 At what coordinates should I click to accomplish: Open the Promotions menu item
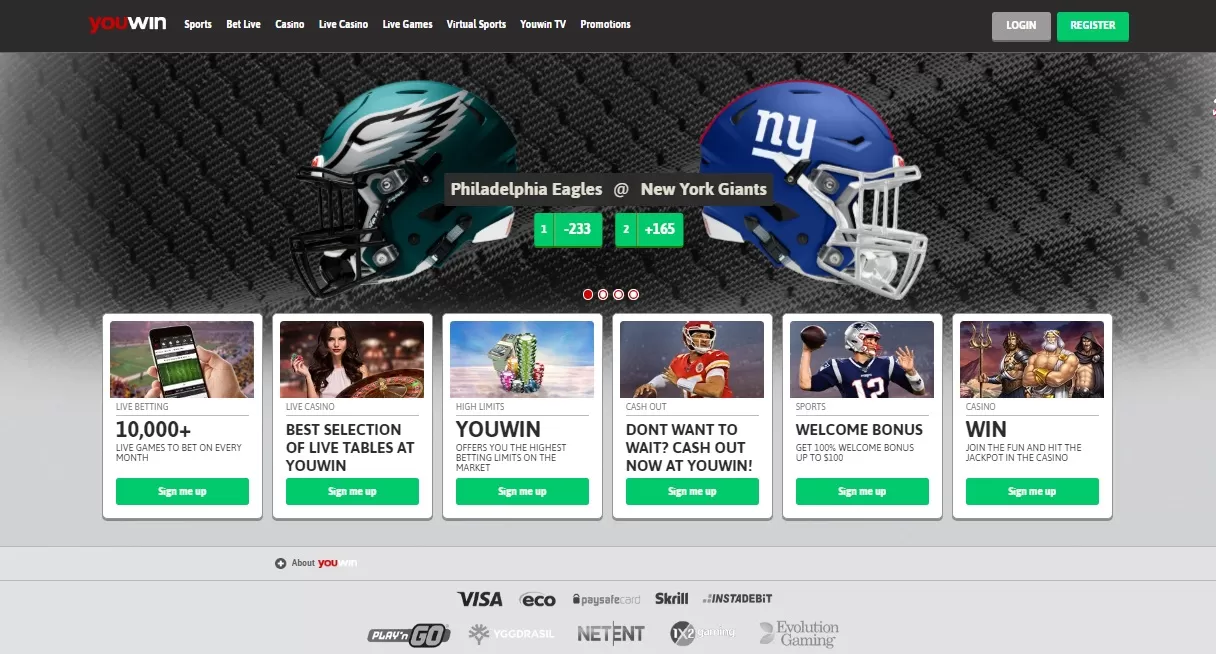605,24
